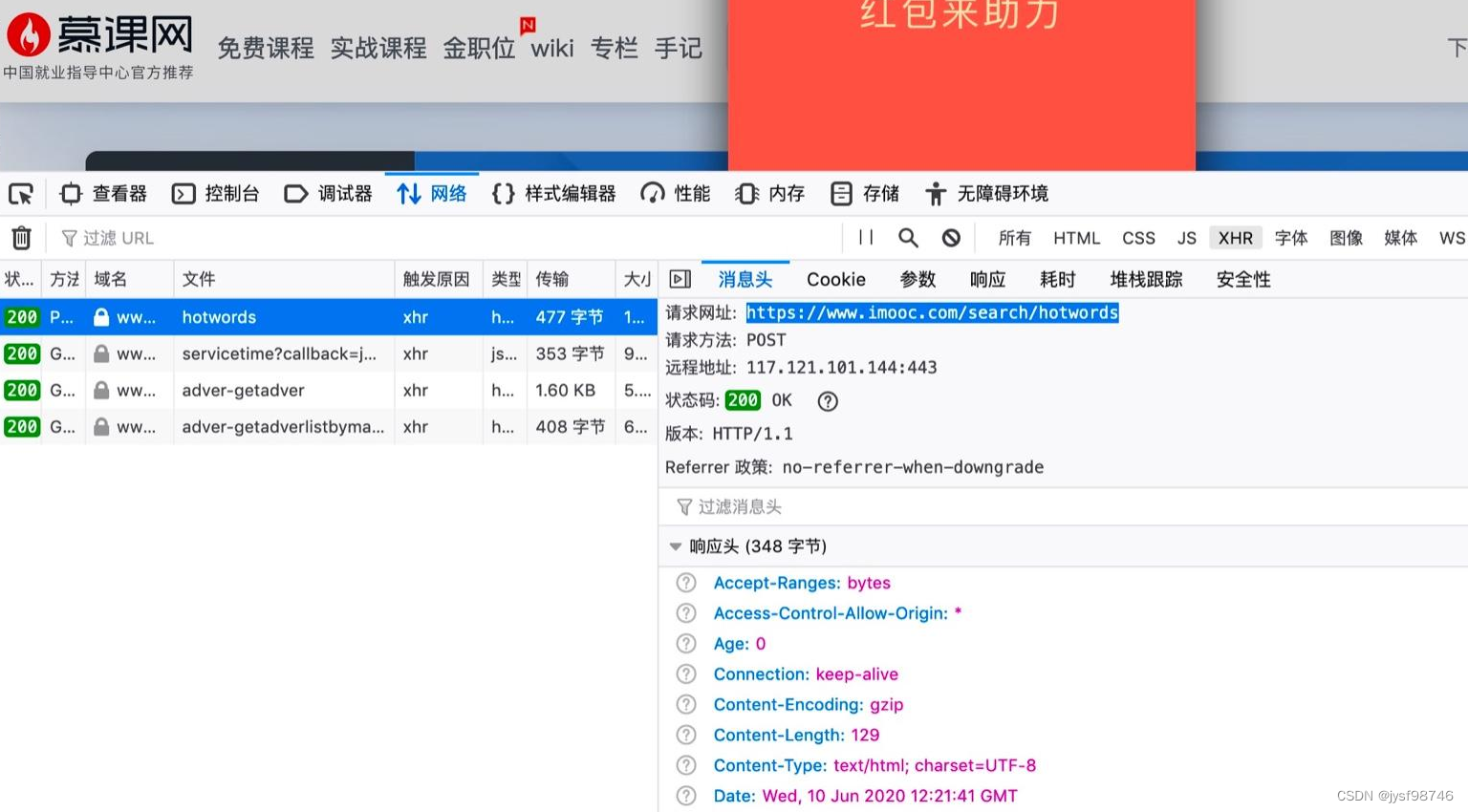Image resolution: width=1468 pixels, height=812 pixels.
Task: Open the 内存 memory tab
Action: click(x=770, y=194)
